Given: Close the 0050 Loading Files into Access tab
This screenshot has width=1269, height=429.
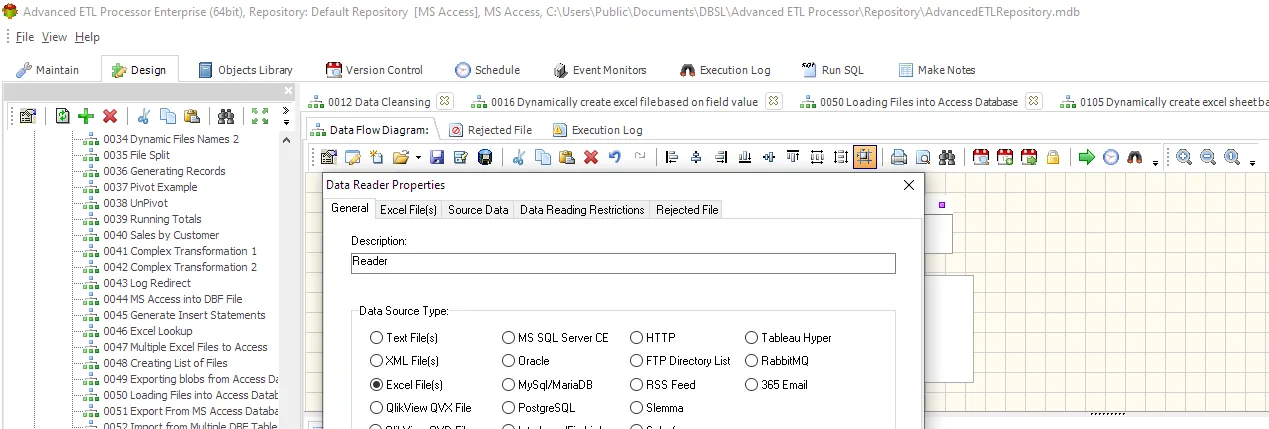Looking at the screenshot, I should click(1033, 101).
